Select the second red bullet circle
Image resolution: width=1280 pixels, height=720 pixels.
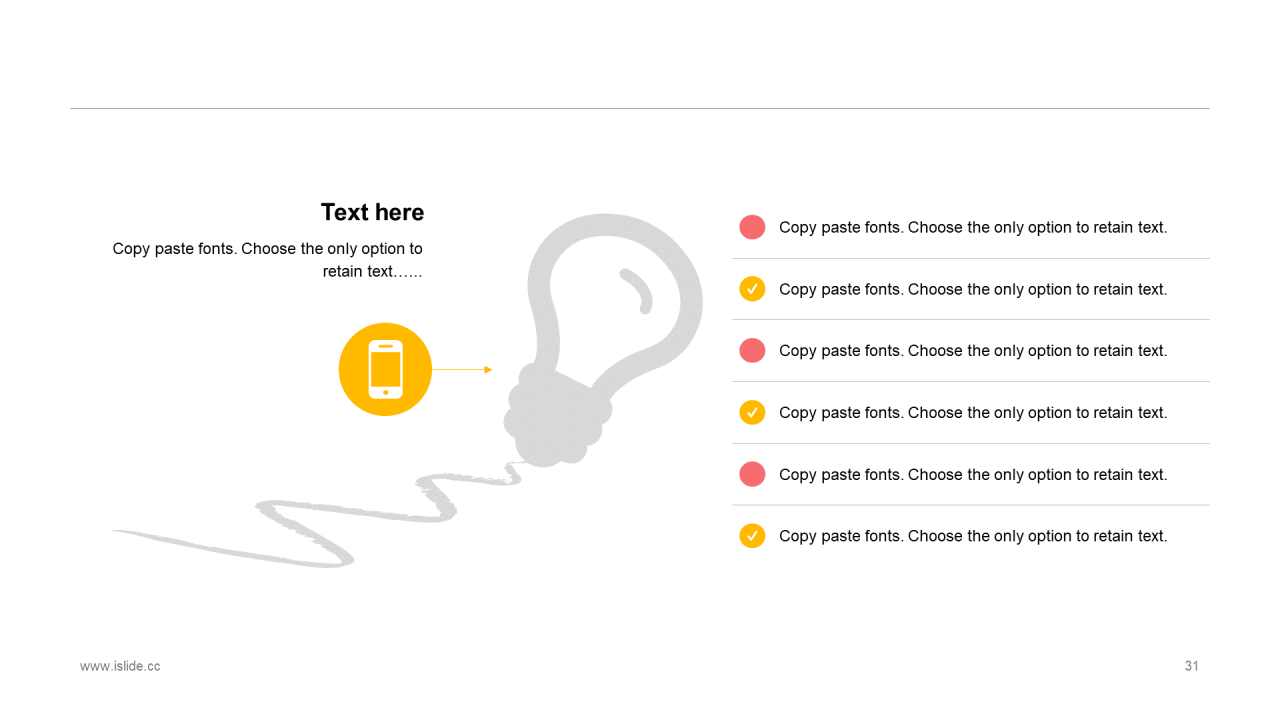pos(752,350)
